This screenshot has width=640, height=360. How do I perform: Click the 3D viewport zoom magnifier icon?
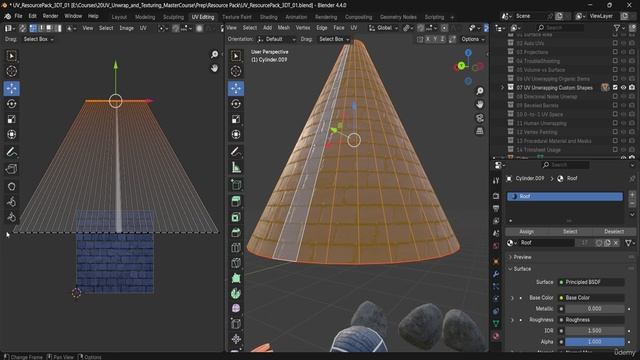tap(480, 91)
